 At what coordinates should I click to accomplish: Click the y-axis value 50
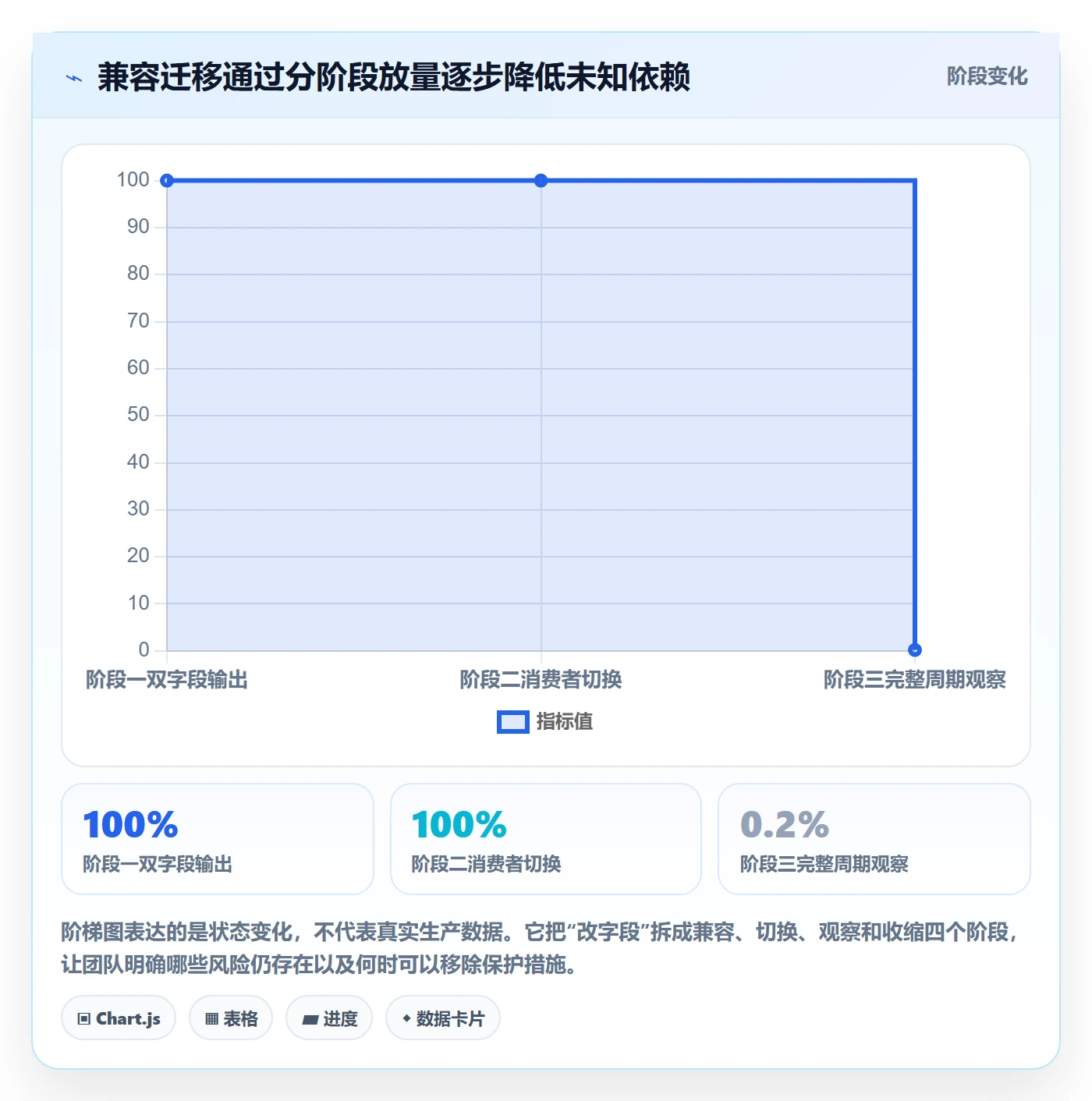tap(138, 415)
